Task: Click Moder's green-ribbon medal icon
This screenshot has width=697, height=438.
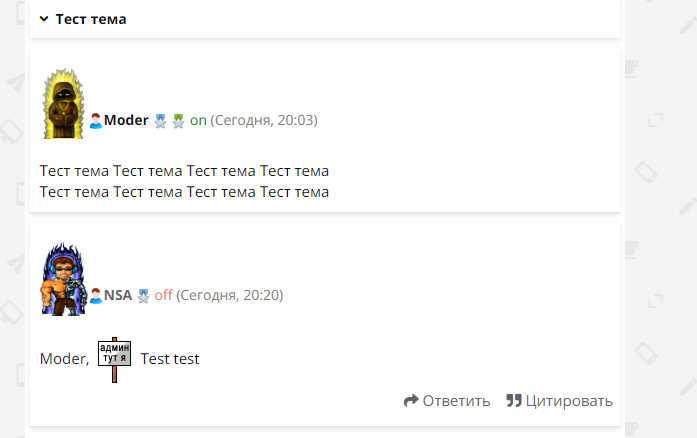Action: pyautogui.click(x=178, y=121)
